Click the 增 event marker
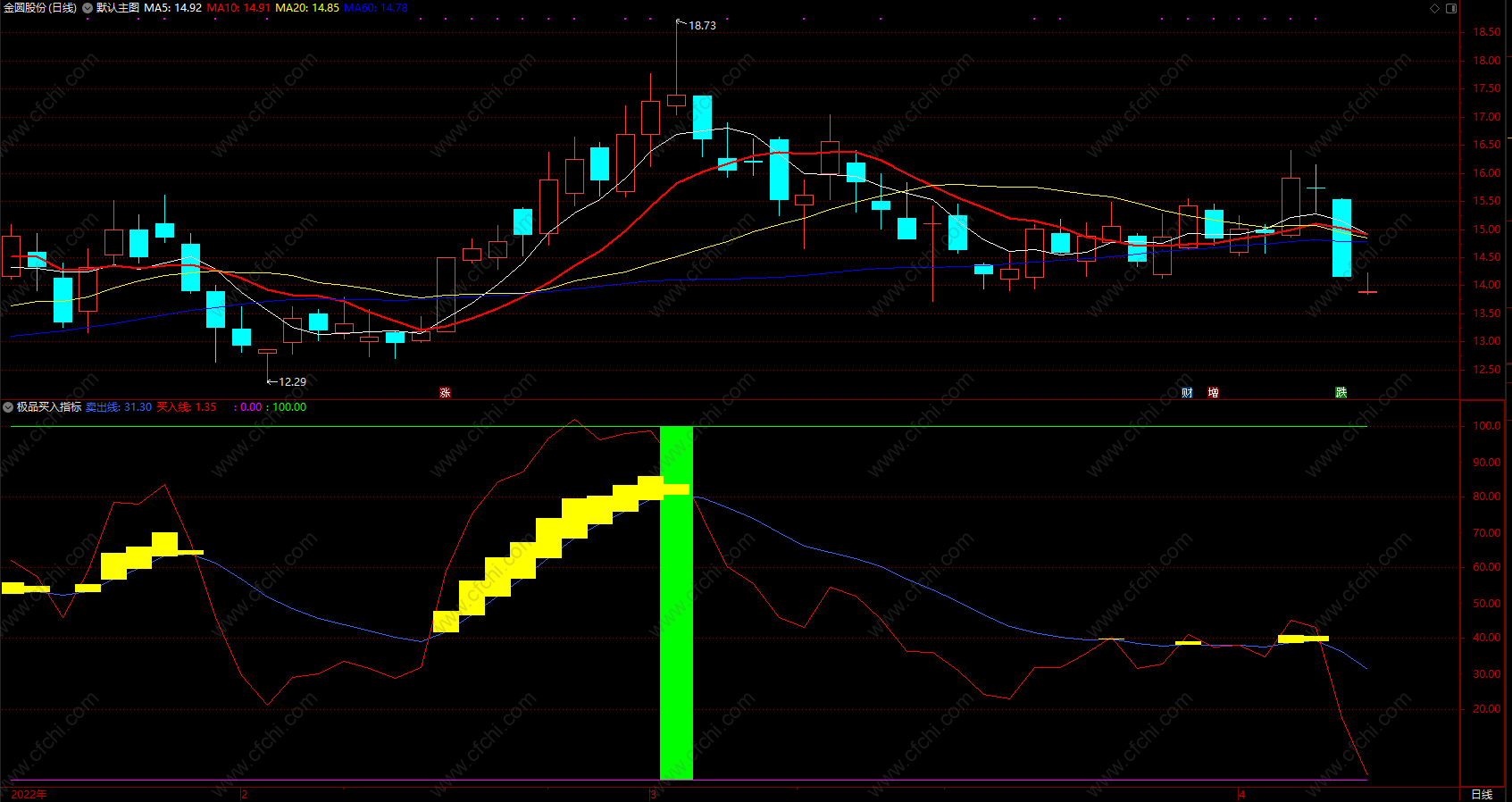The height and width of the screenshot is (802, 1512). pyautogui.click(x=1213, y=393)
